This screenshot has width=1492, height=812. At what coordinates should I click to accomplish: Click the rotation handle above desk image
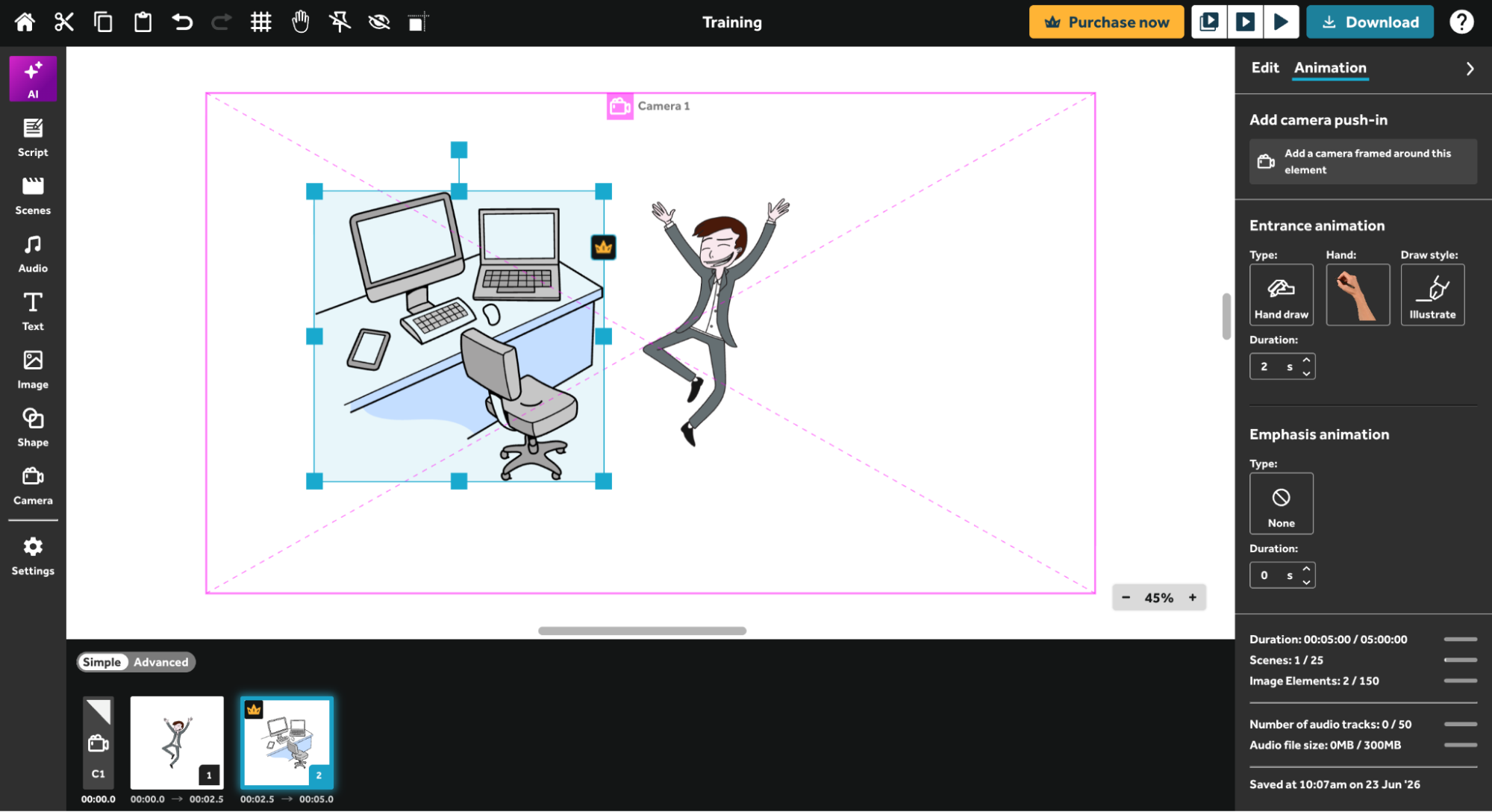pos(459,150)
